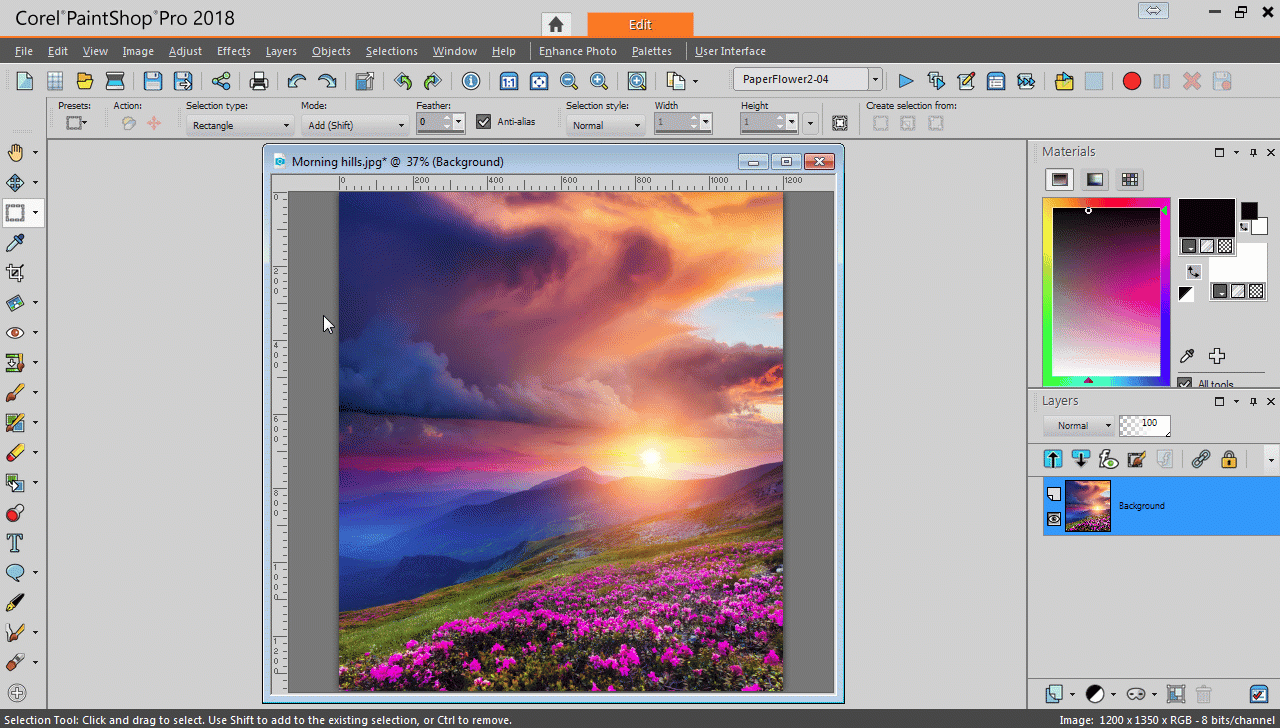Open the Effects menu
Viewport: 1280px width, 728px height.
233,51
